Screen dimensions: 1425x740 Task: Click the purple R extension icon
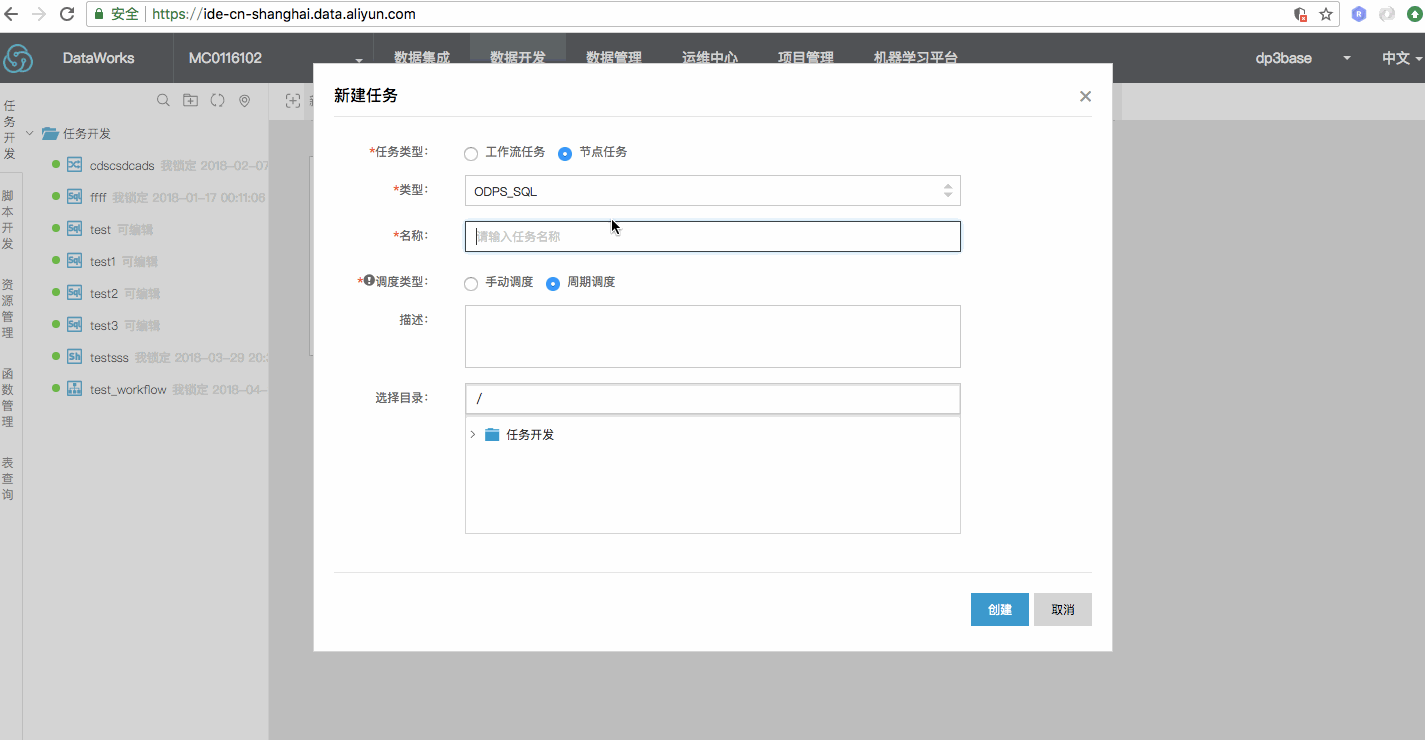tap(1359, 14)
